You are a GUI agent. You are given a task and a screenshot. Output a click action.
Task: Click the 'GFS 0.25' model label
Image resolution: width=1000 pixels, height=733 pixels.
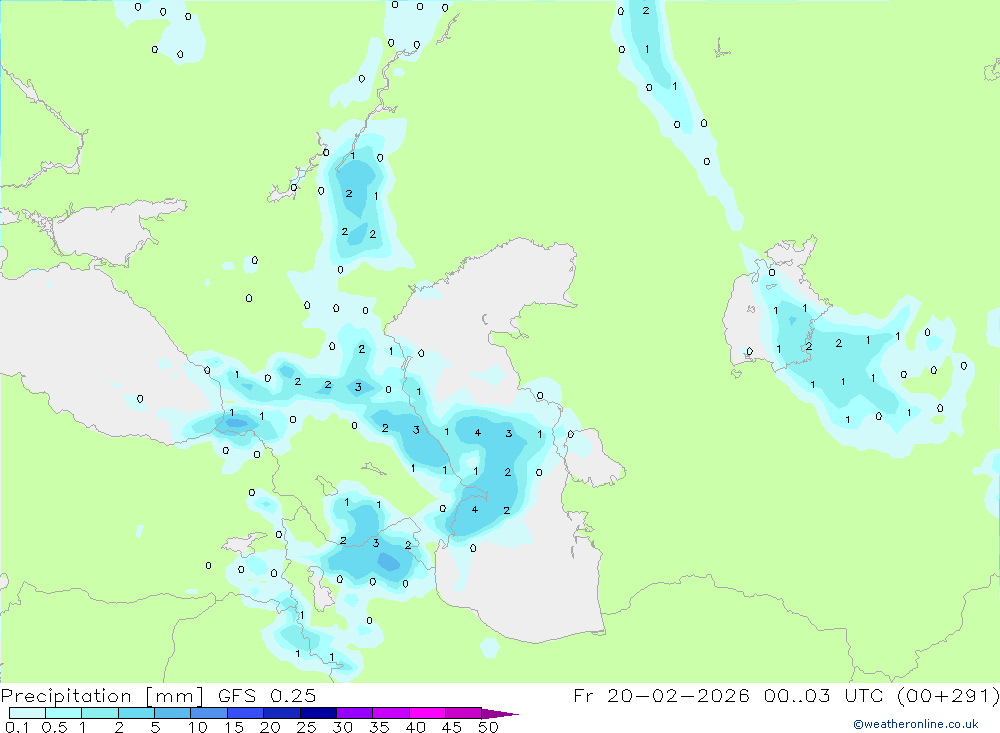(x=267, y=695)
